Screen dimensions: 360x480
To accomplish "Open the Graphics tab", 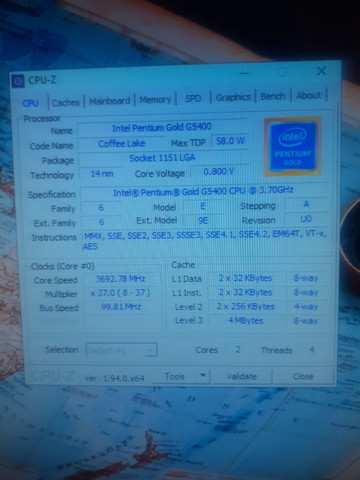I will click(233, 97).
